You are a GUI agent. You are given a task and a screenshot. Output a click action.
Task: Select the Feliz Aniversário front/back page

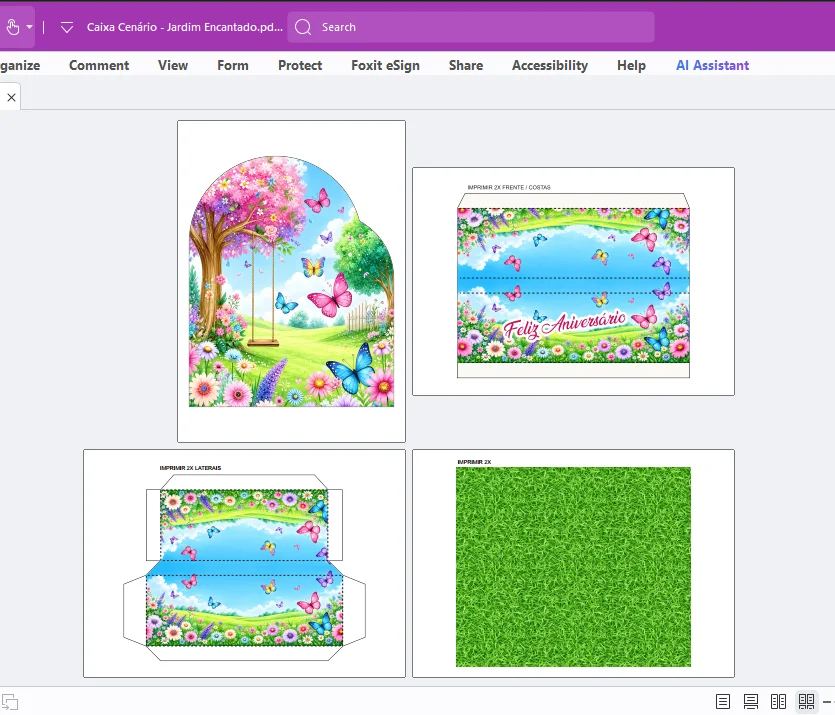click(x=574, y=282)
